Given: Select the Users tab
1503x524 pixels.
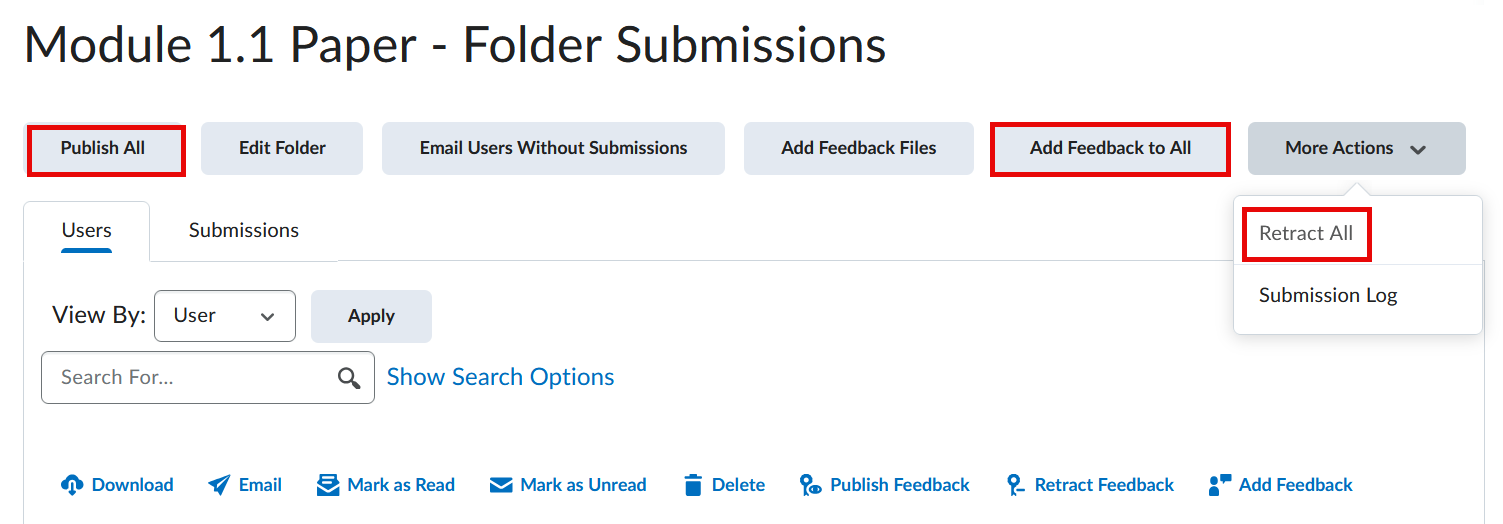Looking at the screenshot, I should coord(87,231).
